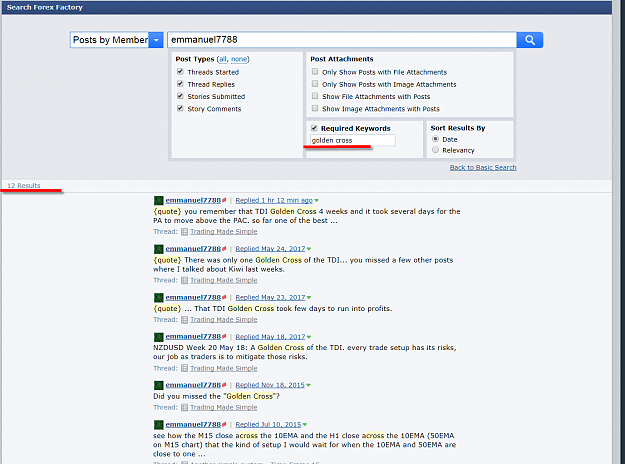The width and height of the screenshot is (625, 464).
Task: Uncheck the Threads Started checkbox
Action: tap(180, 72)
